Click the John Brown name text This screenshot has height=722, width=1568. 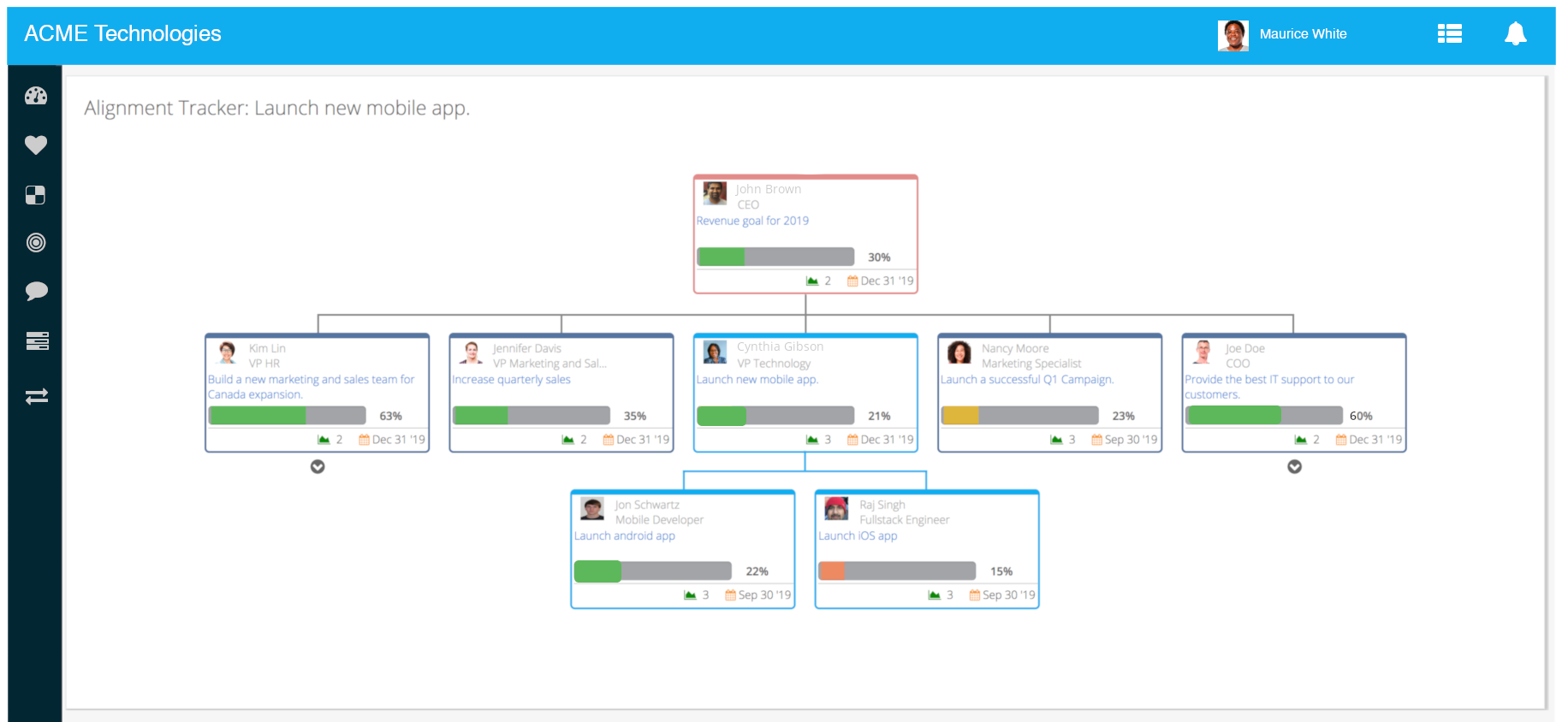(x=769, y=189)
